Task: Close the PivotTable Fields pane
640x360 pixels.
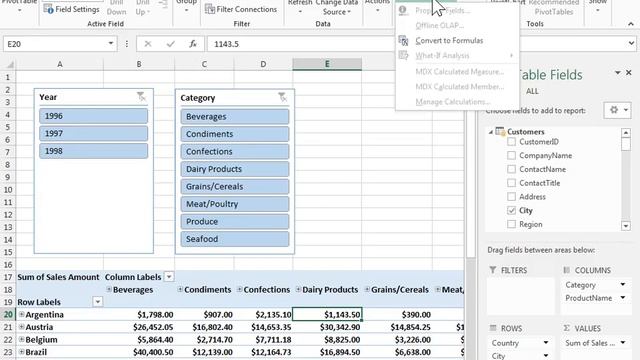Action: pos(629,72)
